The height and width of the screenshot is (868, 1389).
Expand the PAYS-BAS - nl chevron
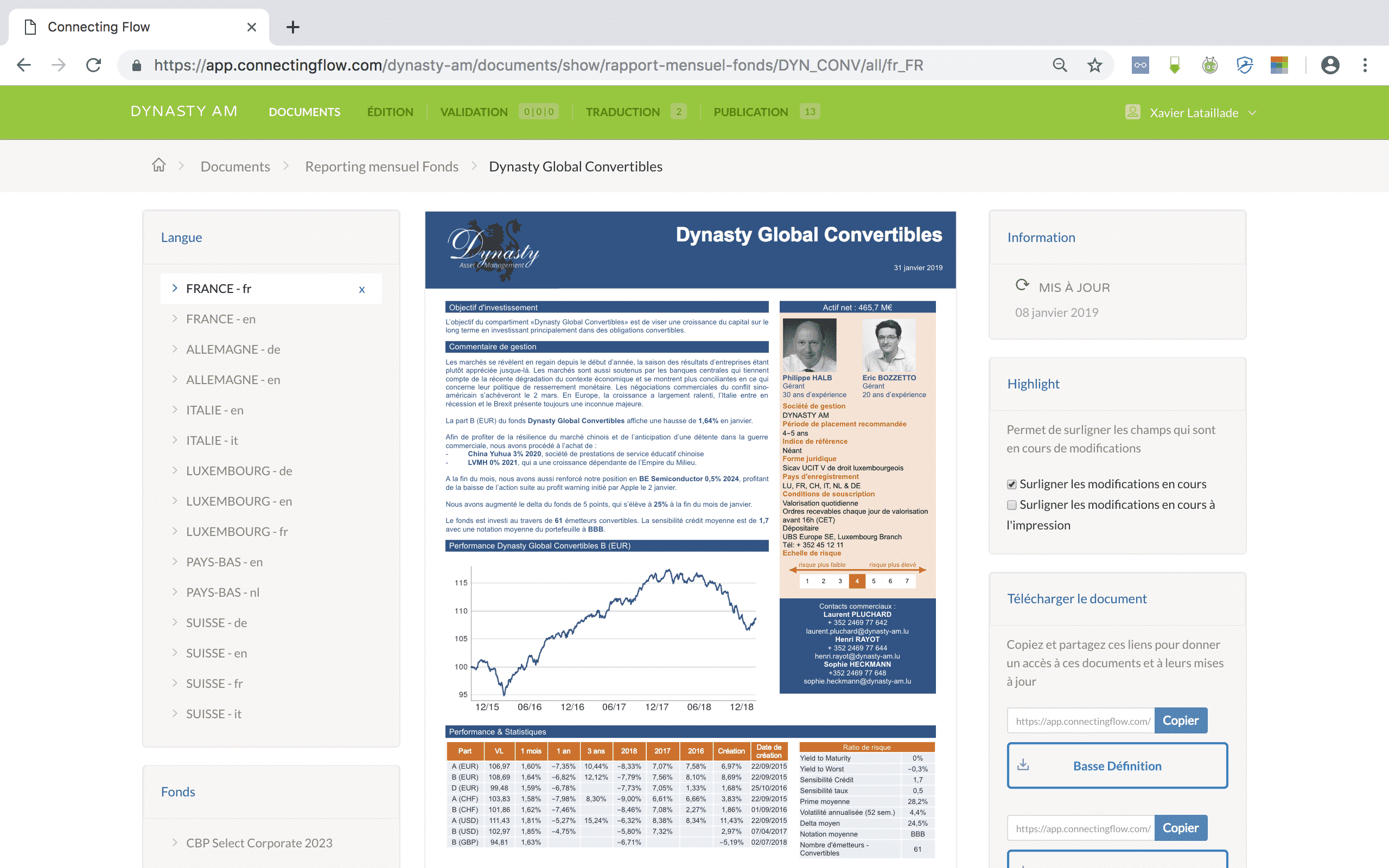[175, 592]
